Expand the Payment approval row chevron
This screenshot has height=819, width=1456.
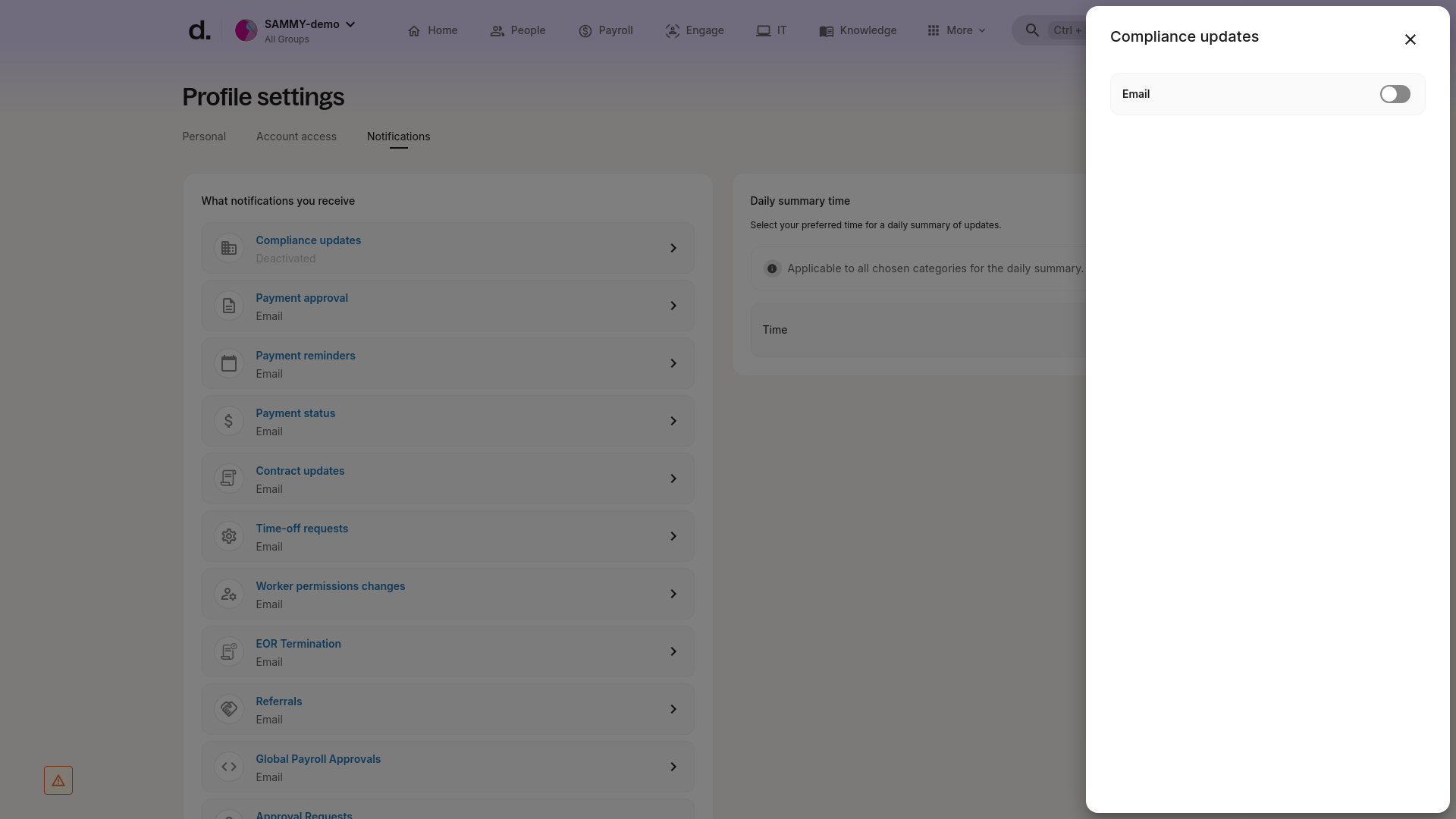click(673, 306)
